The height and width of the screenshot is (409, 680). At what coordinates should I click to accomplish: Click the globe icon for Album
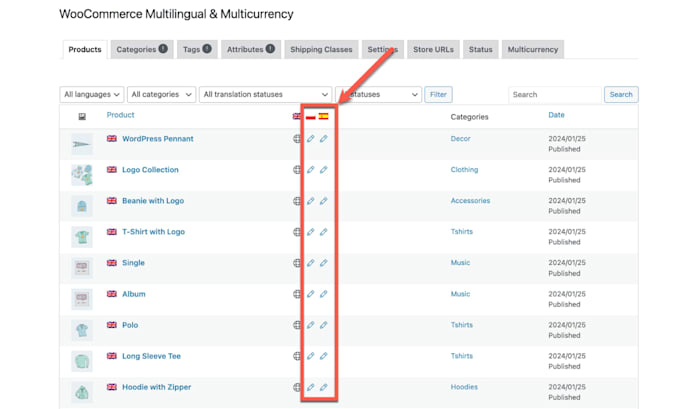[297, 294]
